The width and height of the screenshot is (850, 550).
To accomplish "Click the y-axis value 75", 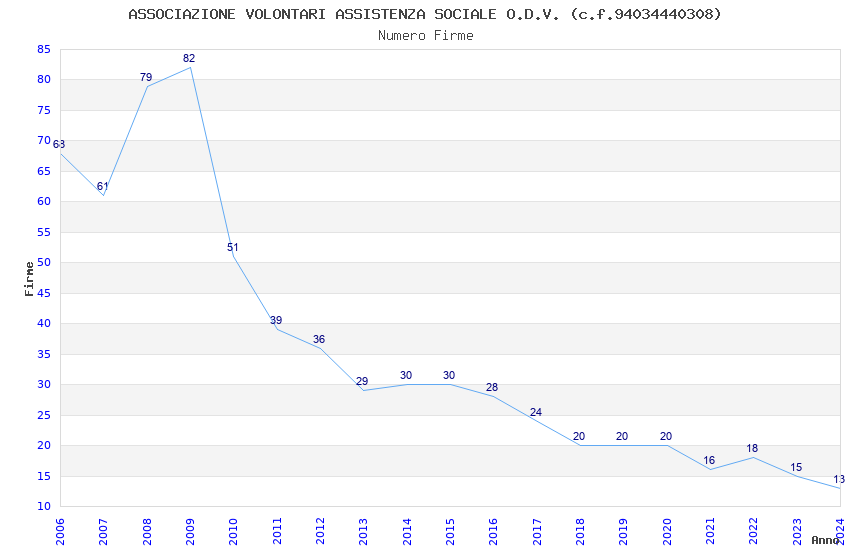I will (44, 110).
